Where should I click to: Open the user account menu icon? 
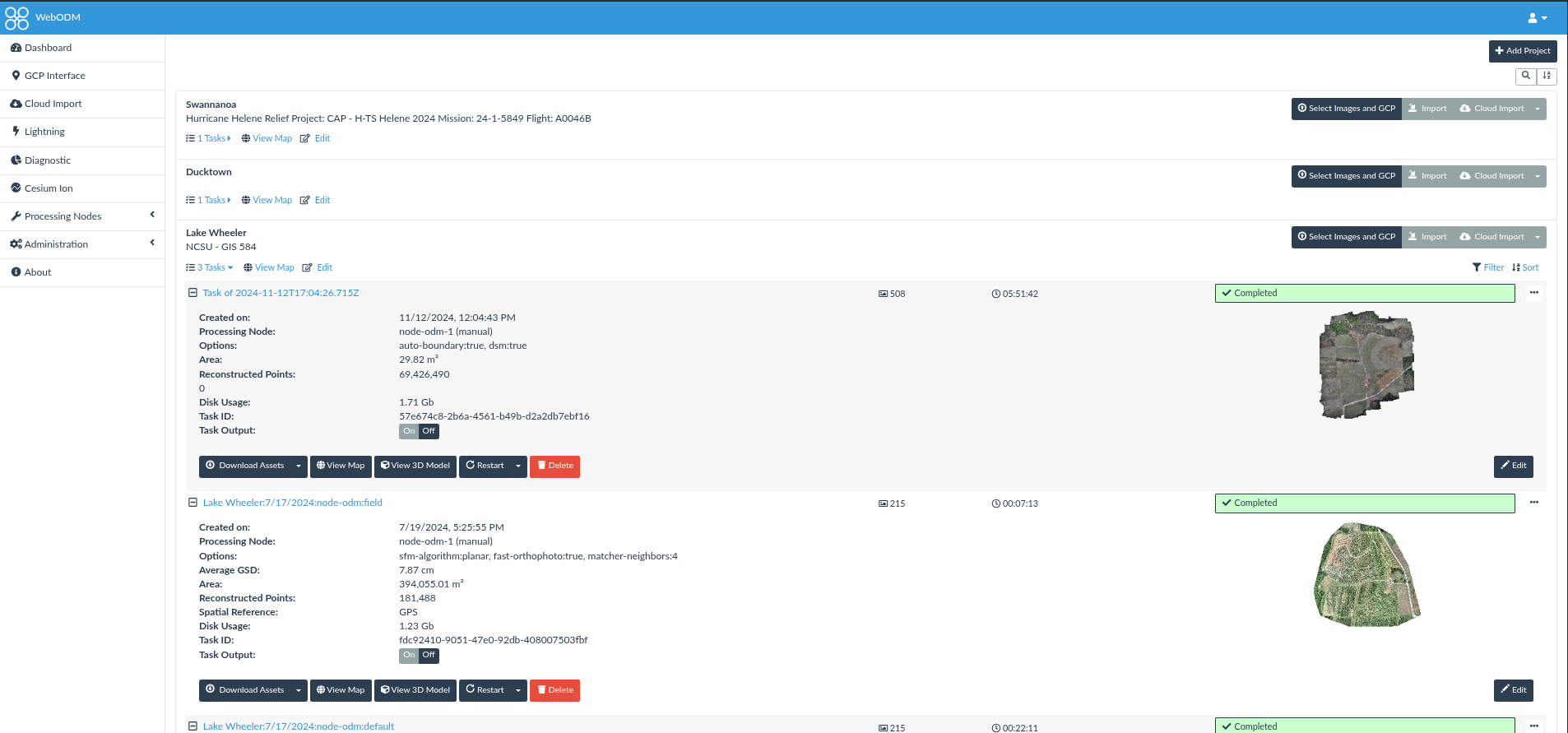[x=1537, y=17]
